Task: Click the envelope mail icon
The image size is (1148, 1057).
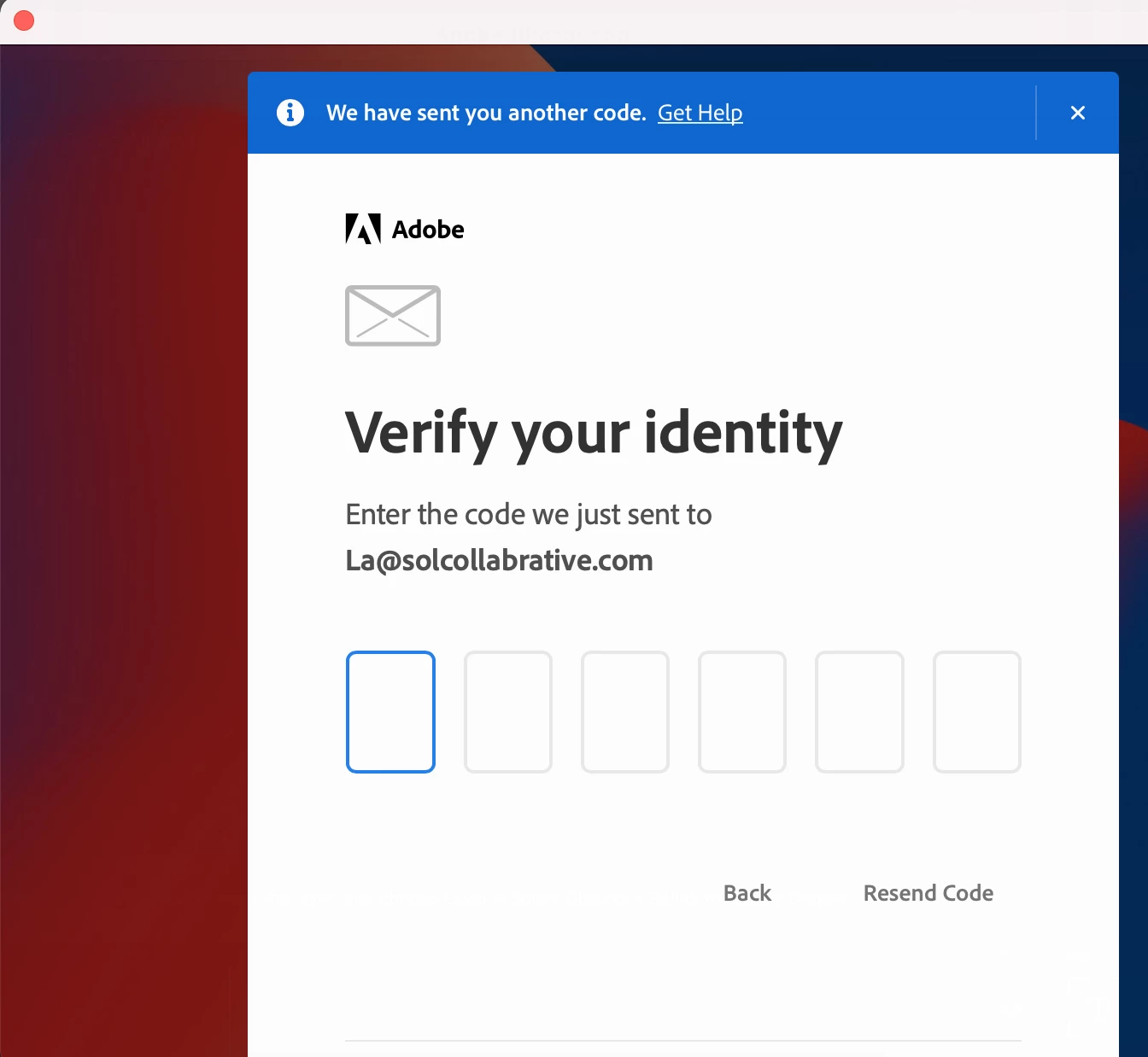Action: pos(393,316)
